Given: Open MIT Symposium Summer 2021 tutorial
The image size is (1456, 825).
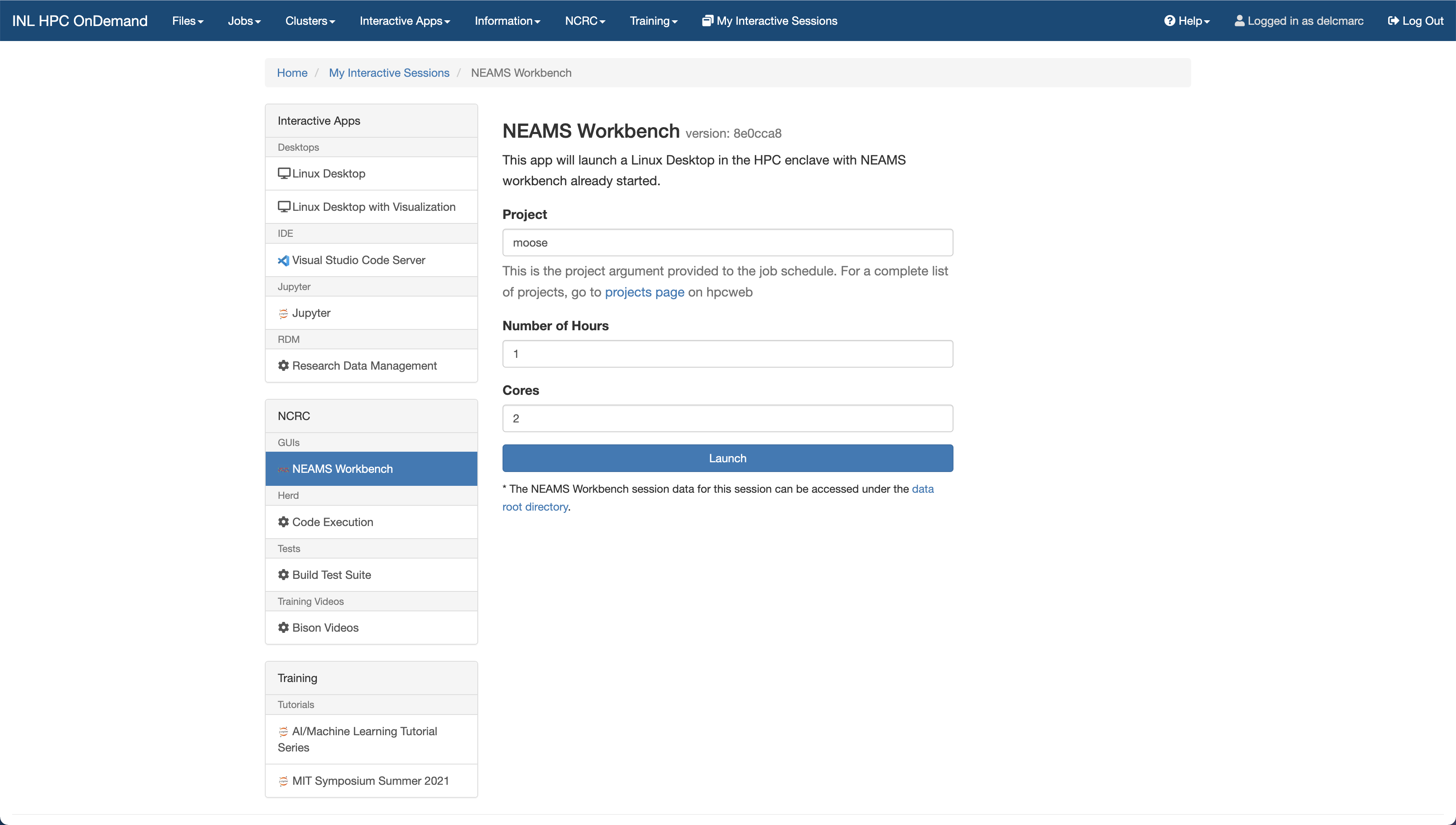Looking at the screenshot, I should [372, 781].
